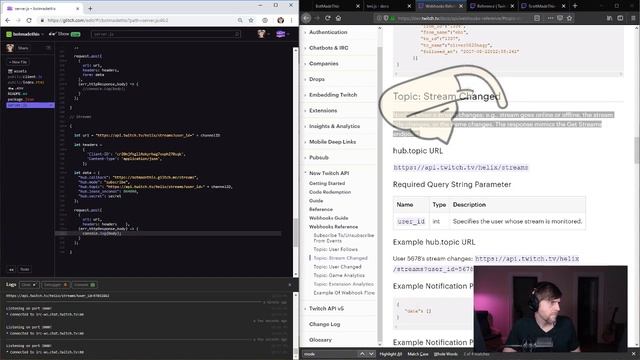The height and width of the screenshot is (360, 640).
Task: Open the Debugger from the Logs panel
Action: tap(55, 284)
